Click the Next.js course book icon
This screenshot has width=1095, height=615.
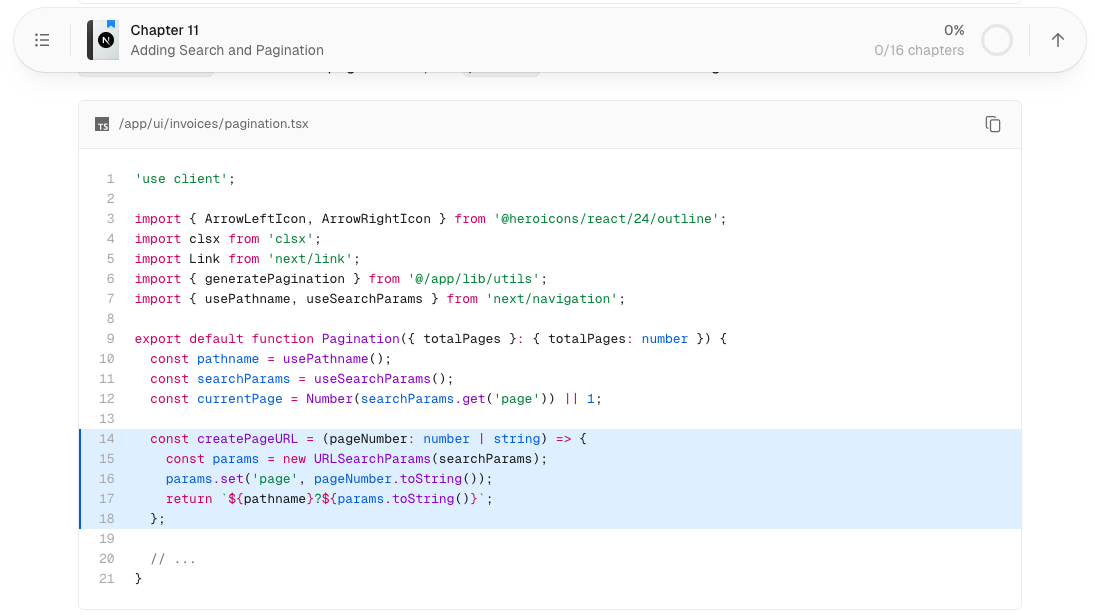click(103, 40)
